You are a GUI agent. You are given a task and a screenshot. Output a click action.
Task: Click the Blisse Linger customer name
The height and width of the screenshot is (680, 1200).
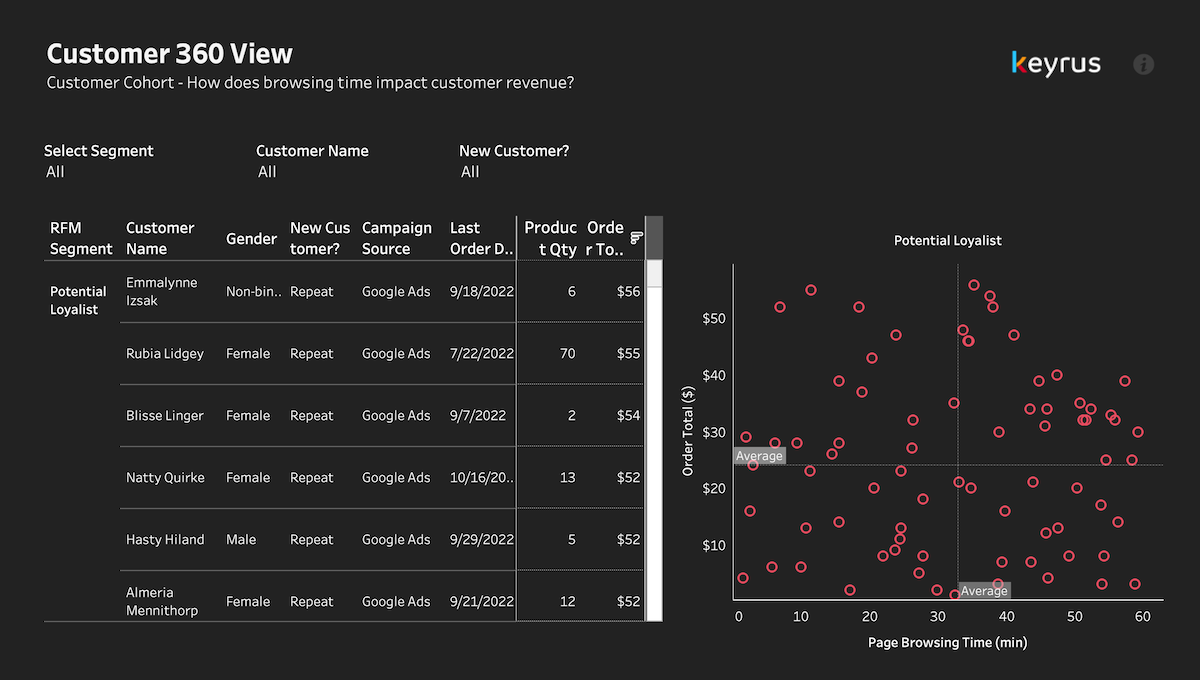164,415
